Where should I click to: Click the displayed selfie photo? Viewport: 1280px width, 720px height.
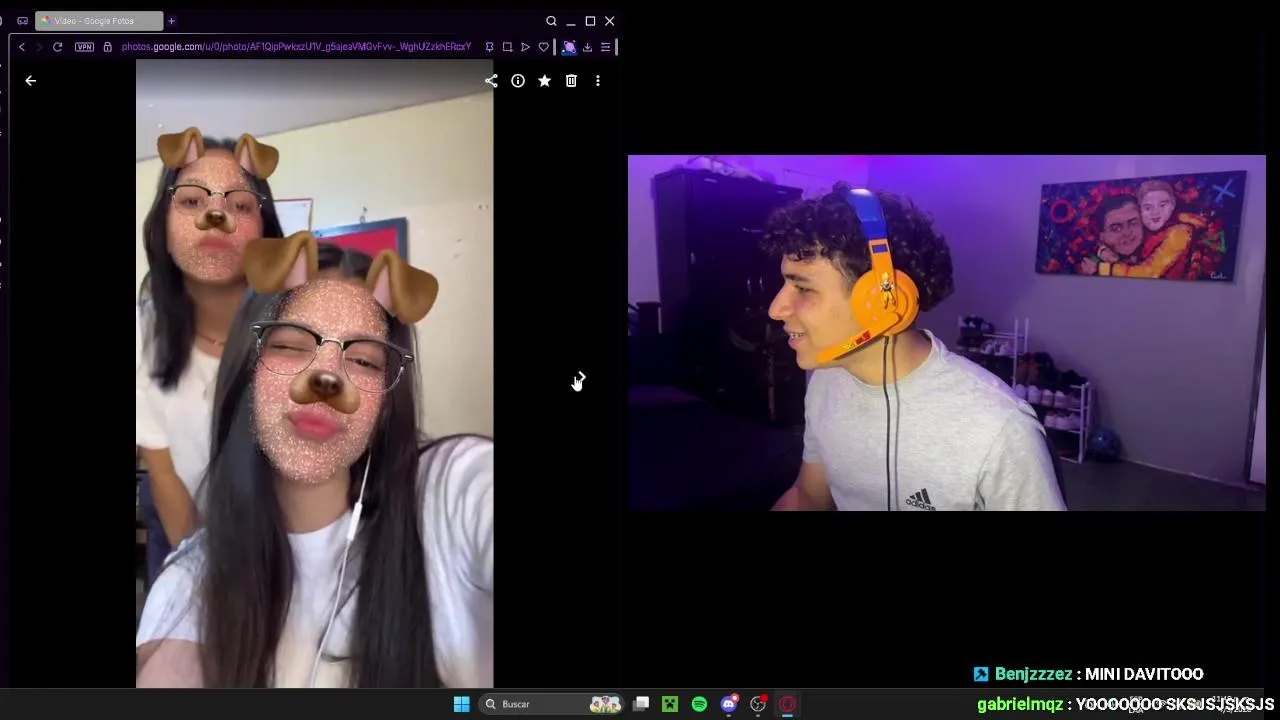pos(314,374)
